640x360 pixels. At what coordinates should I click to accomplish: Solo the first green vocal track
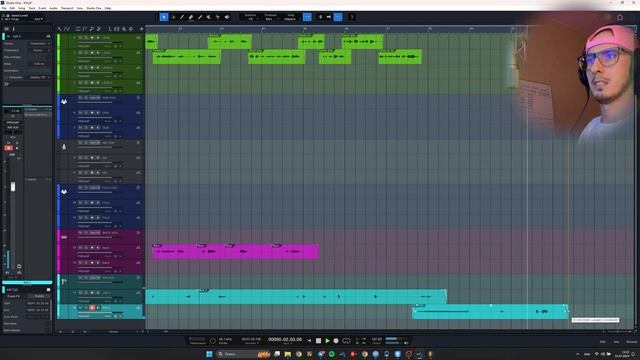point(86,38)
